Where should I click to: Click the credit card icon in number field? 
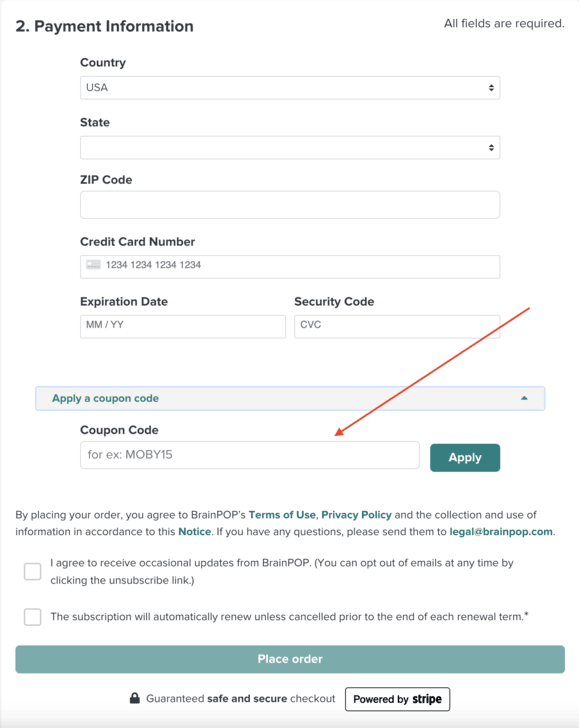tap(93, 265)
